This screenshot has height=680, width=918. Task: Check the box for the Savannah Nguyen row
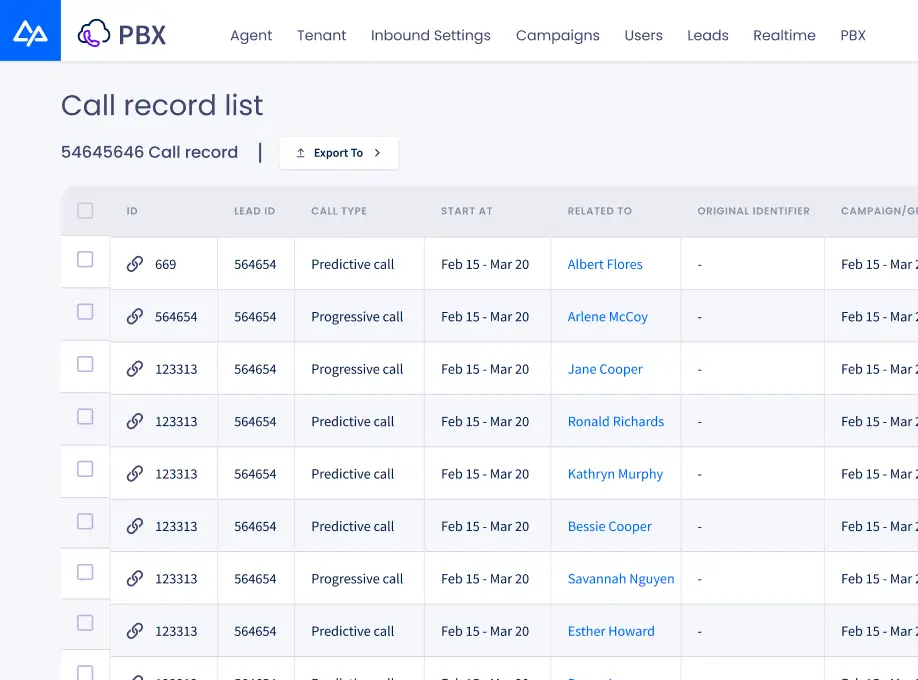85,572
